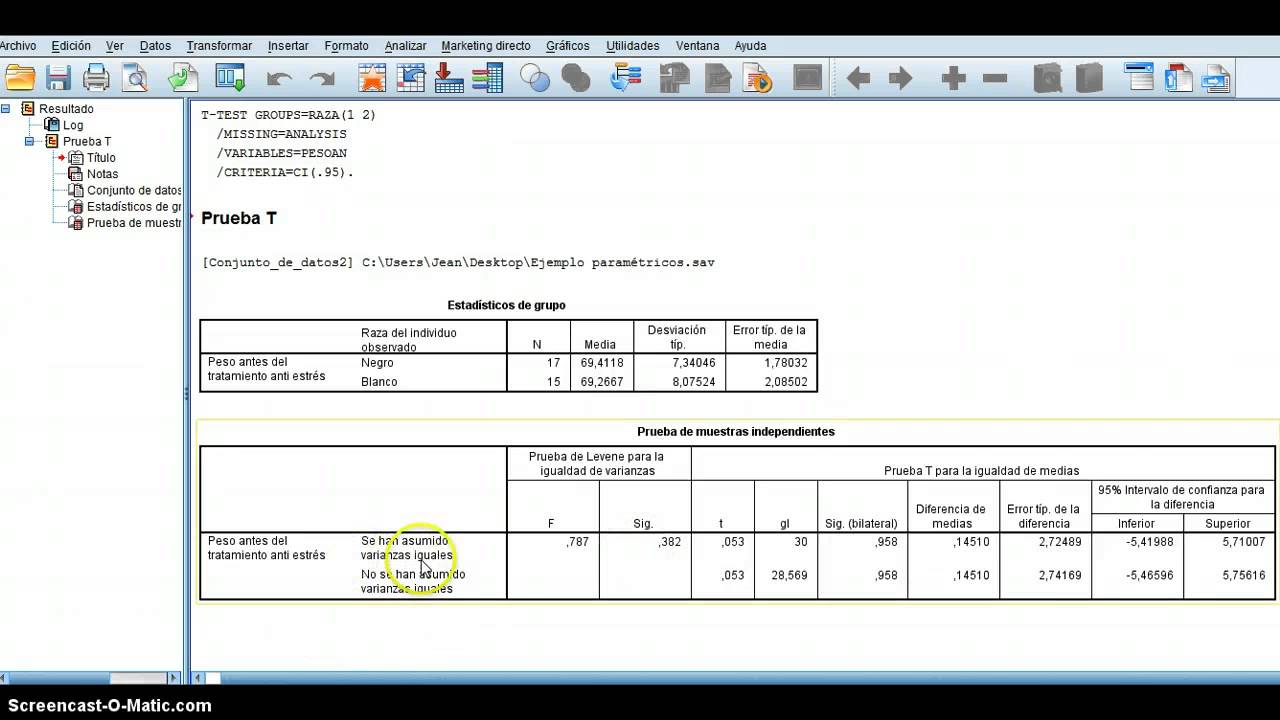Open the Edición menu

click(71, 46)
